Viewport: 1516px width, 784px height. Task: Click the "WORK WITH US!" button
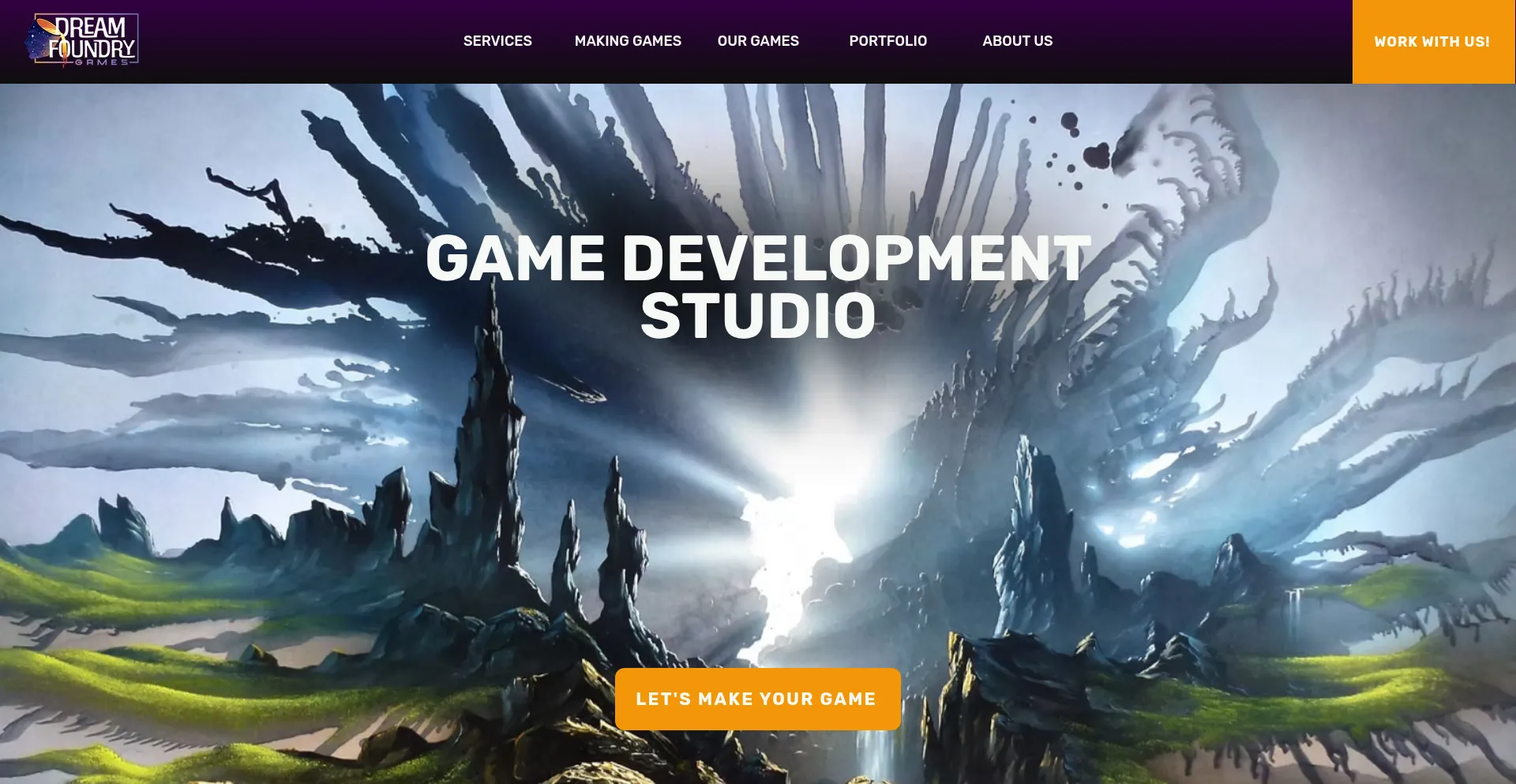[x=1432, y=41]
